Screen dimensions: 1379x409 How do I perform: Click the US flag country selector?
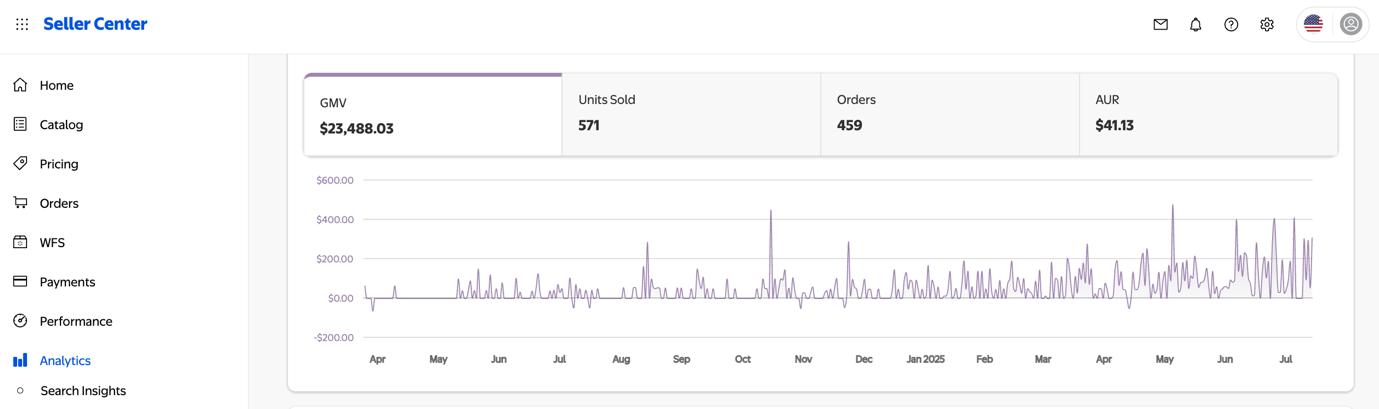click(x=1313, y=24)
